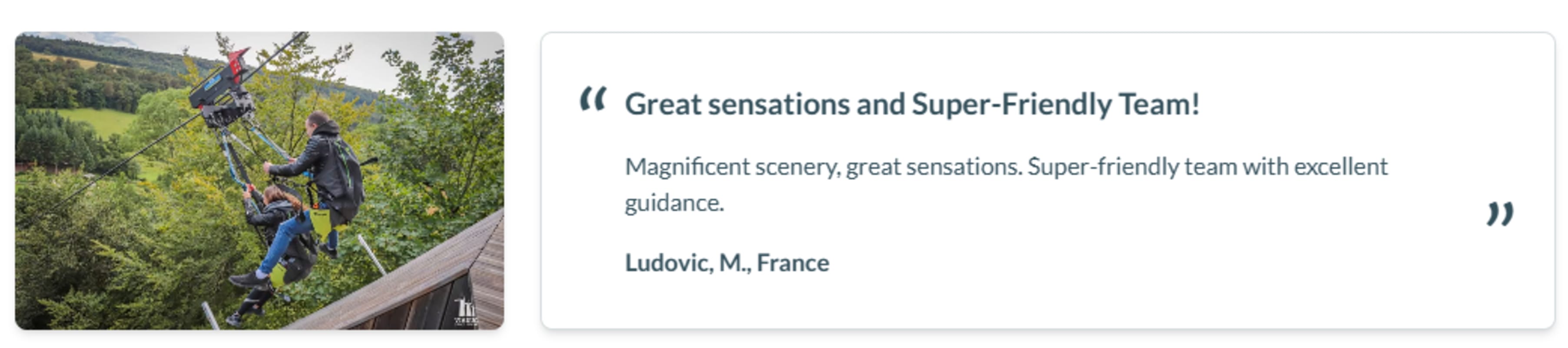Click "France" in the reviewer attribution

coord(792,263)
